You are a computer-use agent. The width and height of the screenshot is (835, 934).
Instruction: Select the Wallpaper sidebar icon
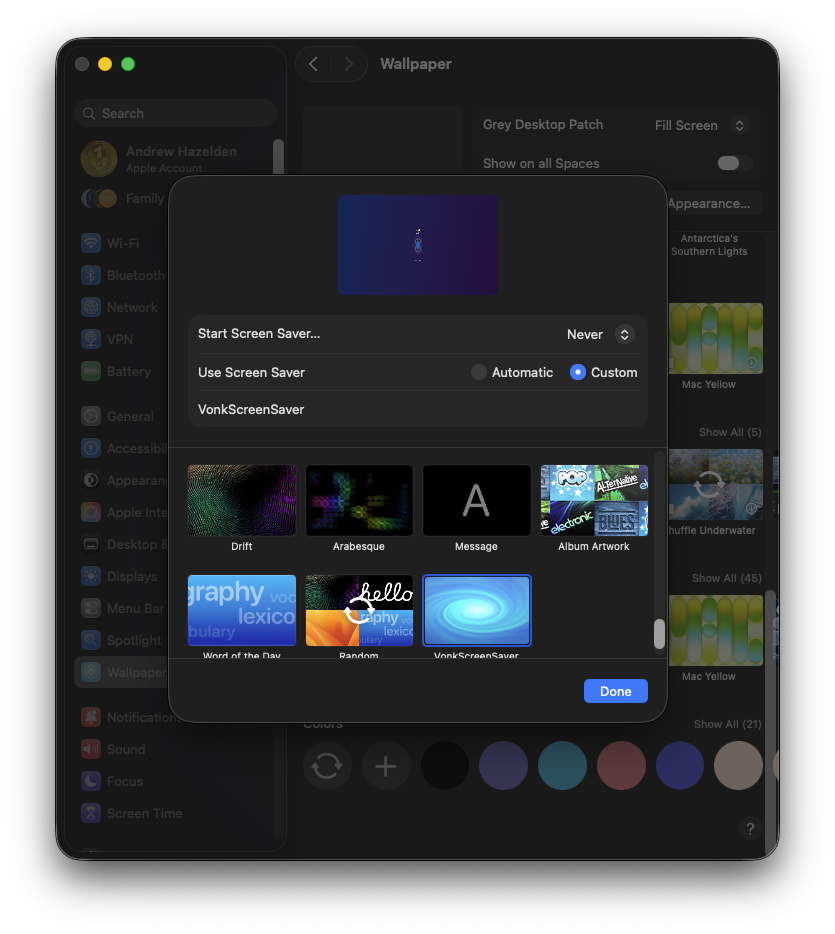click(x=91, y=673)
